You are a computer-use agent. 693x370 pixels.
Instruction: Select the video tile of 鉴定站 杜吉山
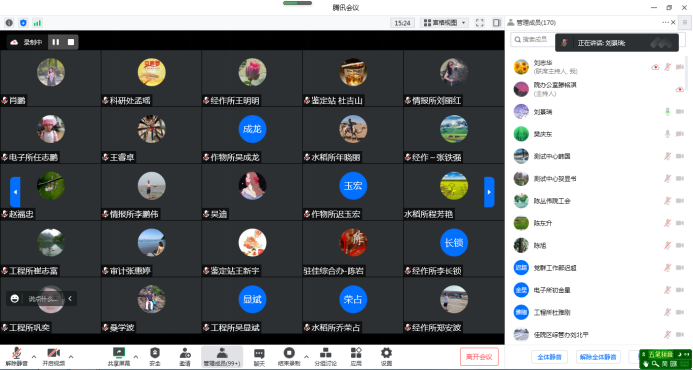click(x=353, y=78)
